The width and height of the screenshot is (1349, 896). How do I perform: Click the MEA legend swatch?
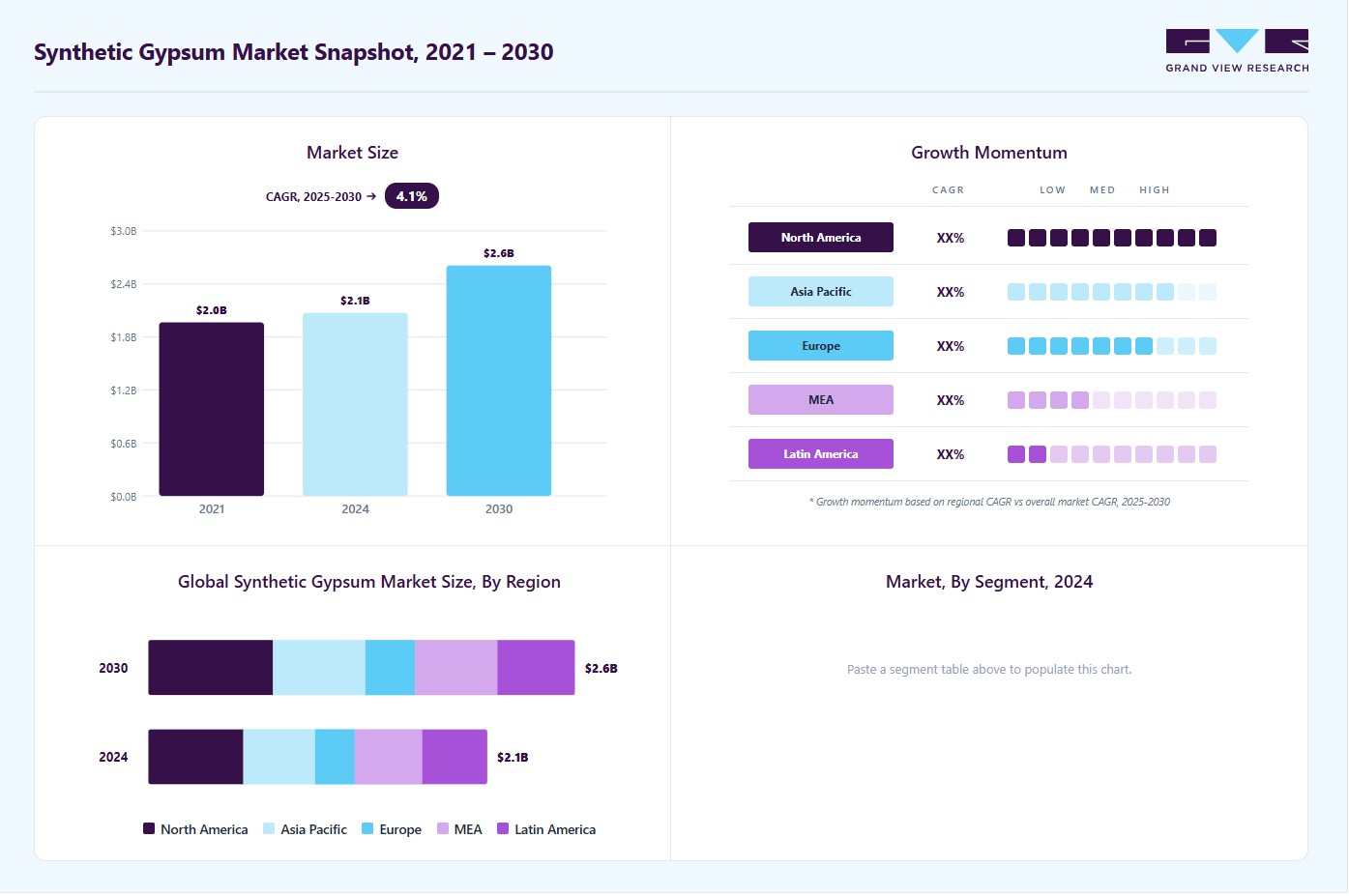tap(443, 828)
